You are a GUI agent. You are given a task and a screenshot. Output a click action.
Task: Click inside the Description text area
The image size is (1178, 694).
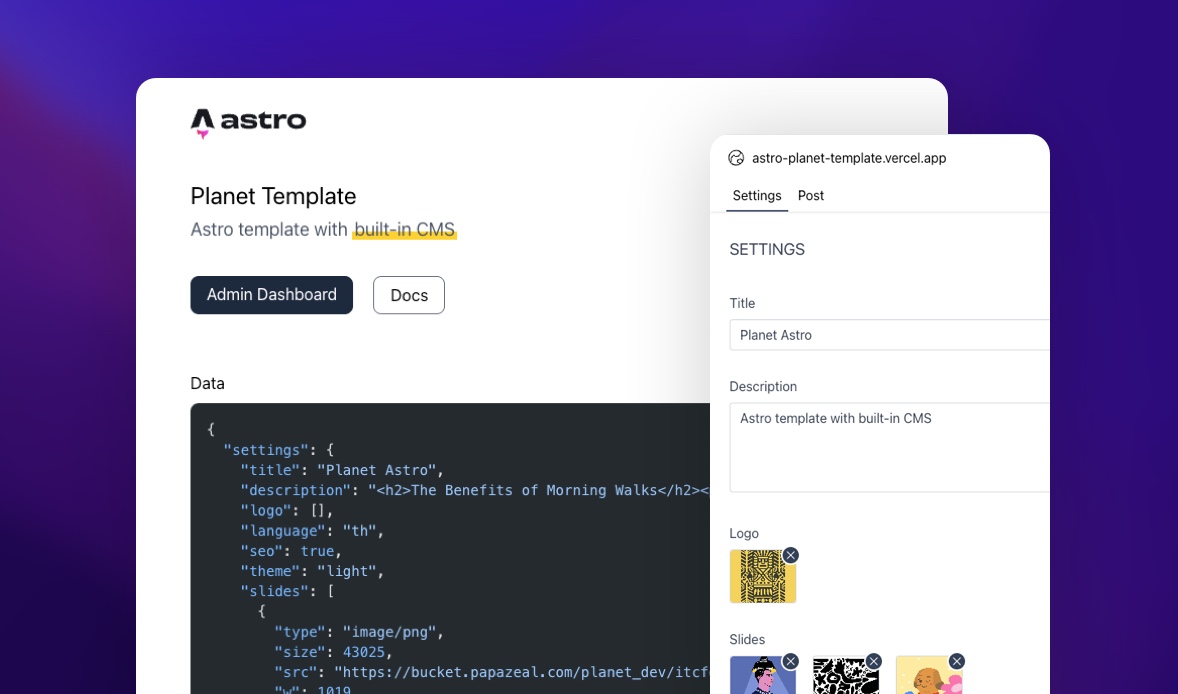click(890, 448)
